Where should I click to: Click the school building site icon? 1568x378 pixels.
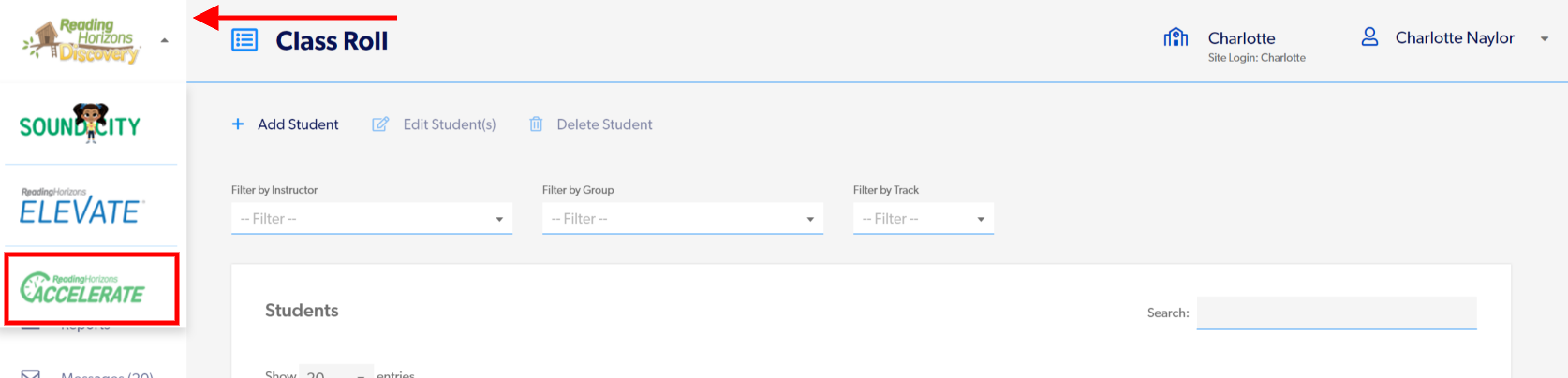[x=1176, y=37]
